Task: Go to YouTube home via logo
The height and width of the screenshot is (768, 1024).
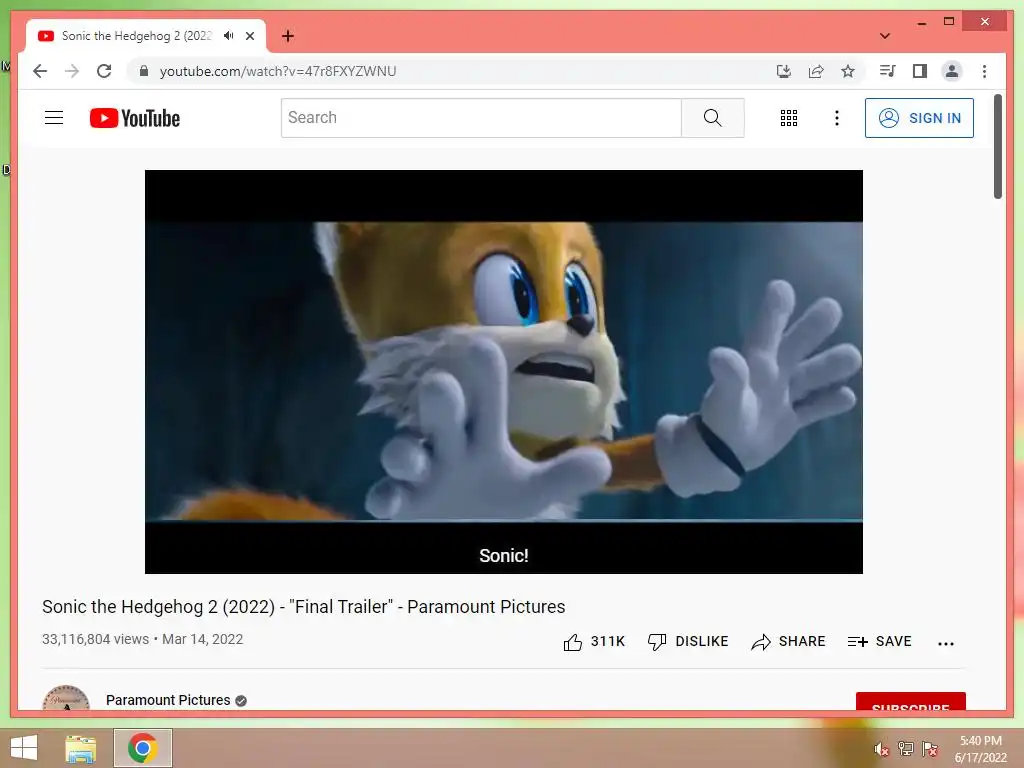Action: click(x=135, y=118)
